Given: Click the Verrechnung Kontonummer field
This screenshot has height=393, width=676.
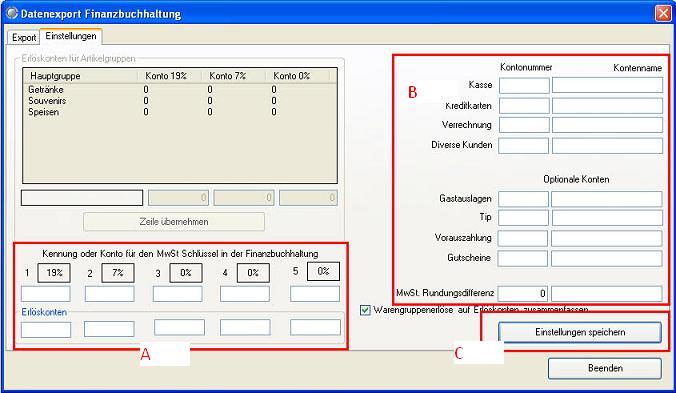Looking at the screenshot, I should pyautogui.click(x=524, y=125).
